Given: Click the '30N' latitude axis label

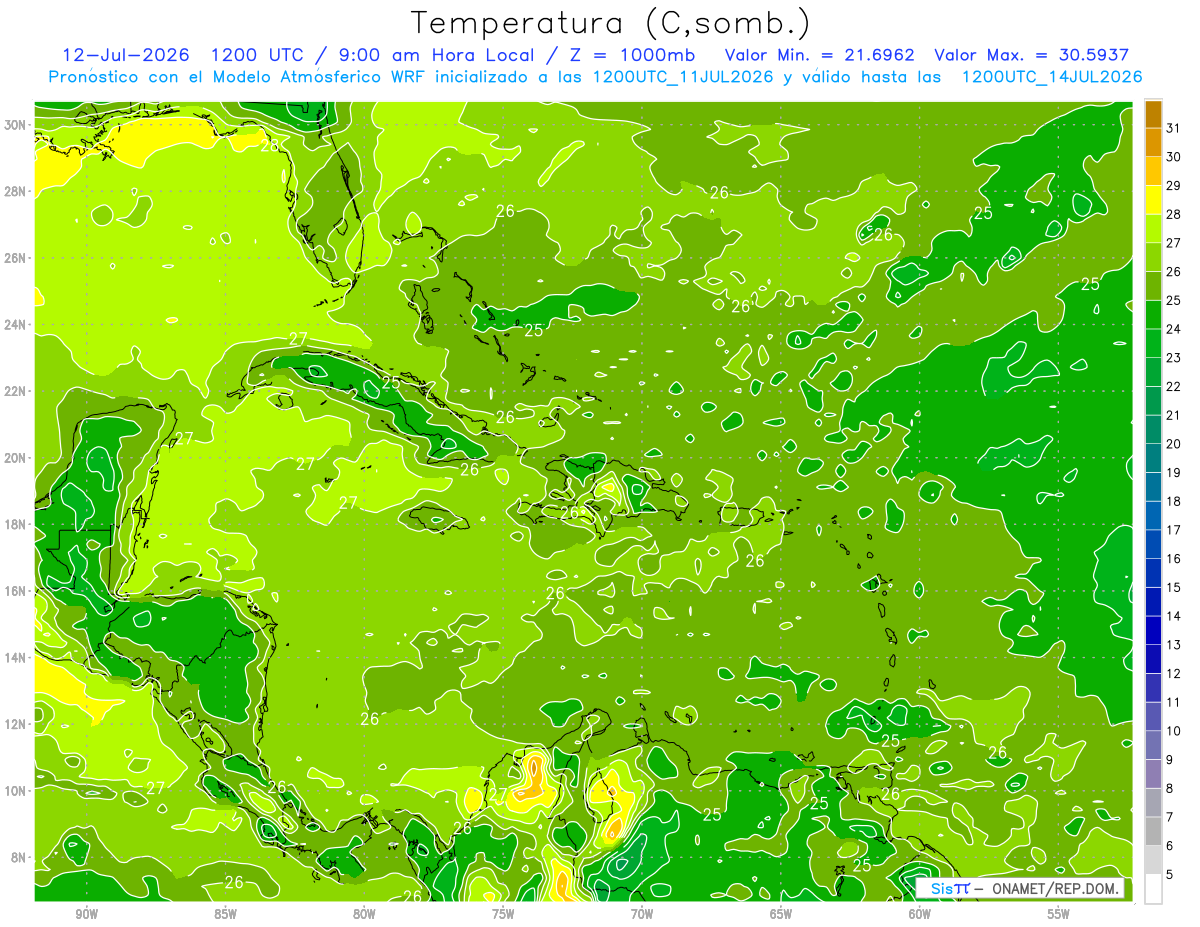Looking at the screenshot, I should (15, 125).
